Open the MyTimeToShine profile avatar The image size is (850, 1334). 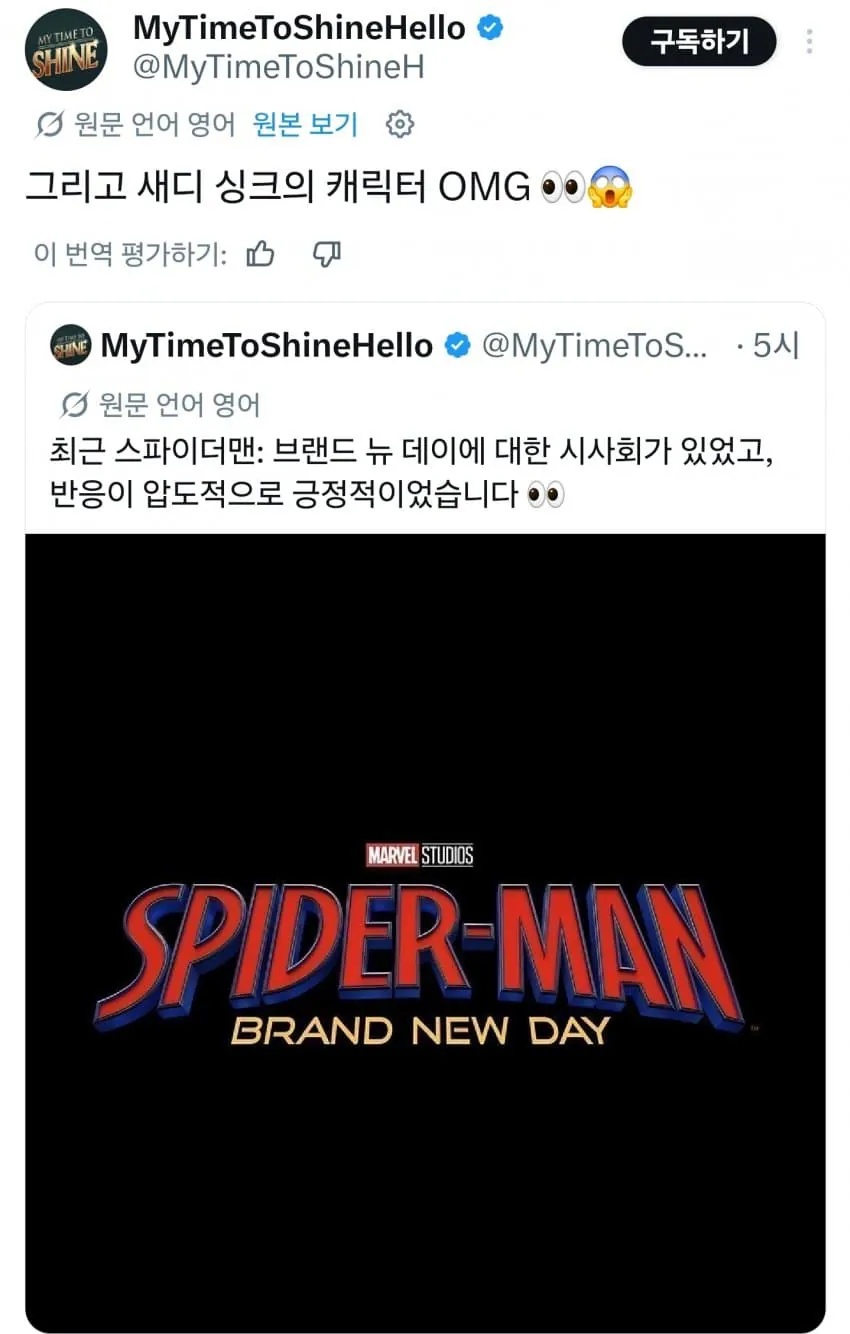click(x=64, y=49)
